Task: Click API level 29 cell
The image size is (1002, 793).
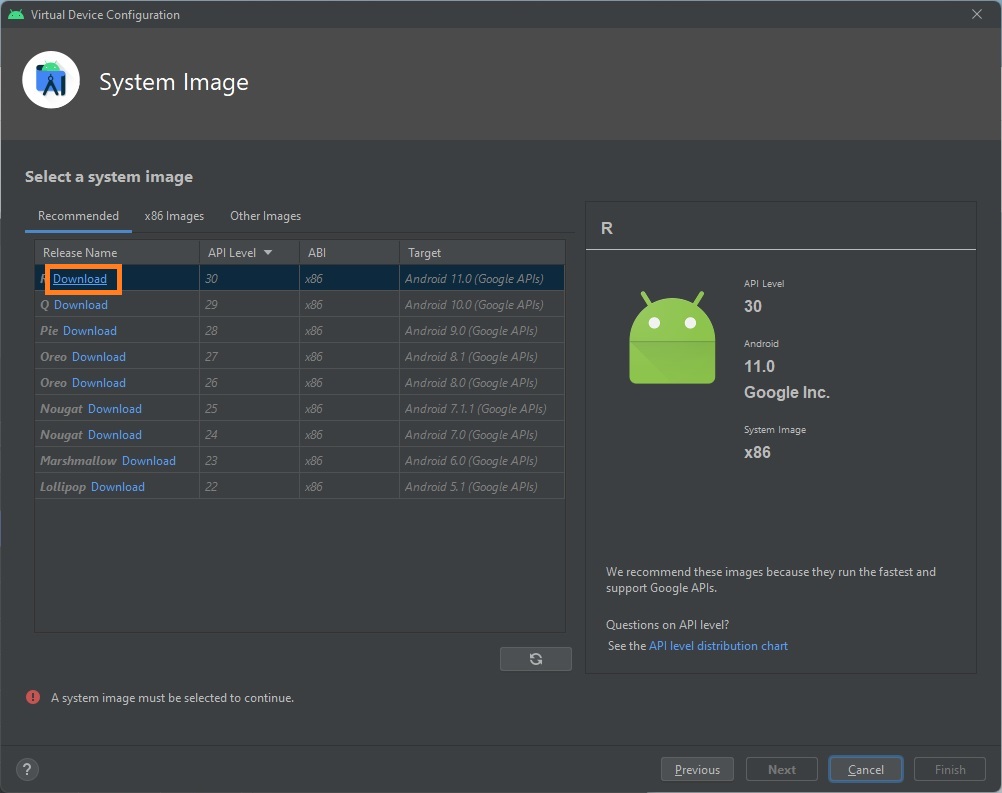Action: pos(249,305)
